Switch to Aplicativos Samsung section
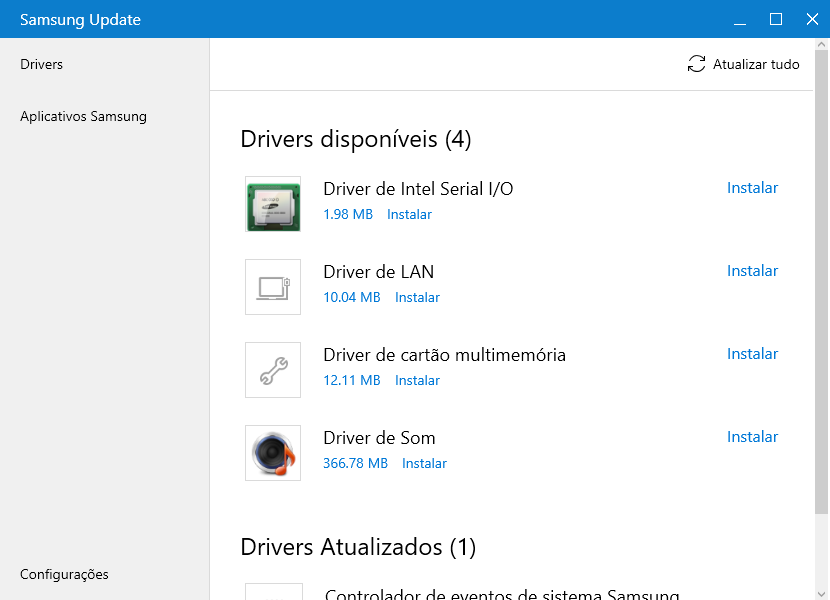 click(84, 116)
